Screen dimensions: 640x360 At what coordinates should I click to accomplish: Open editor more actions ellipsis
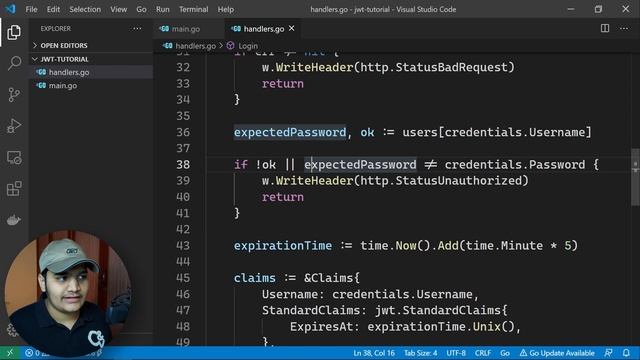(624, 28)
